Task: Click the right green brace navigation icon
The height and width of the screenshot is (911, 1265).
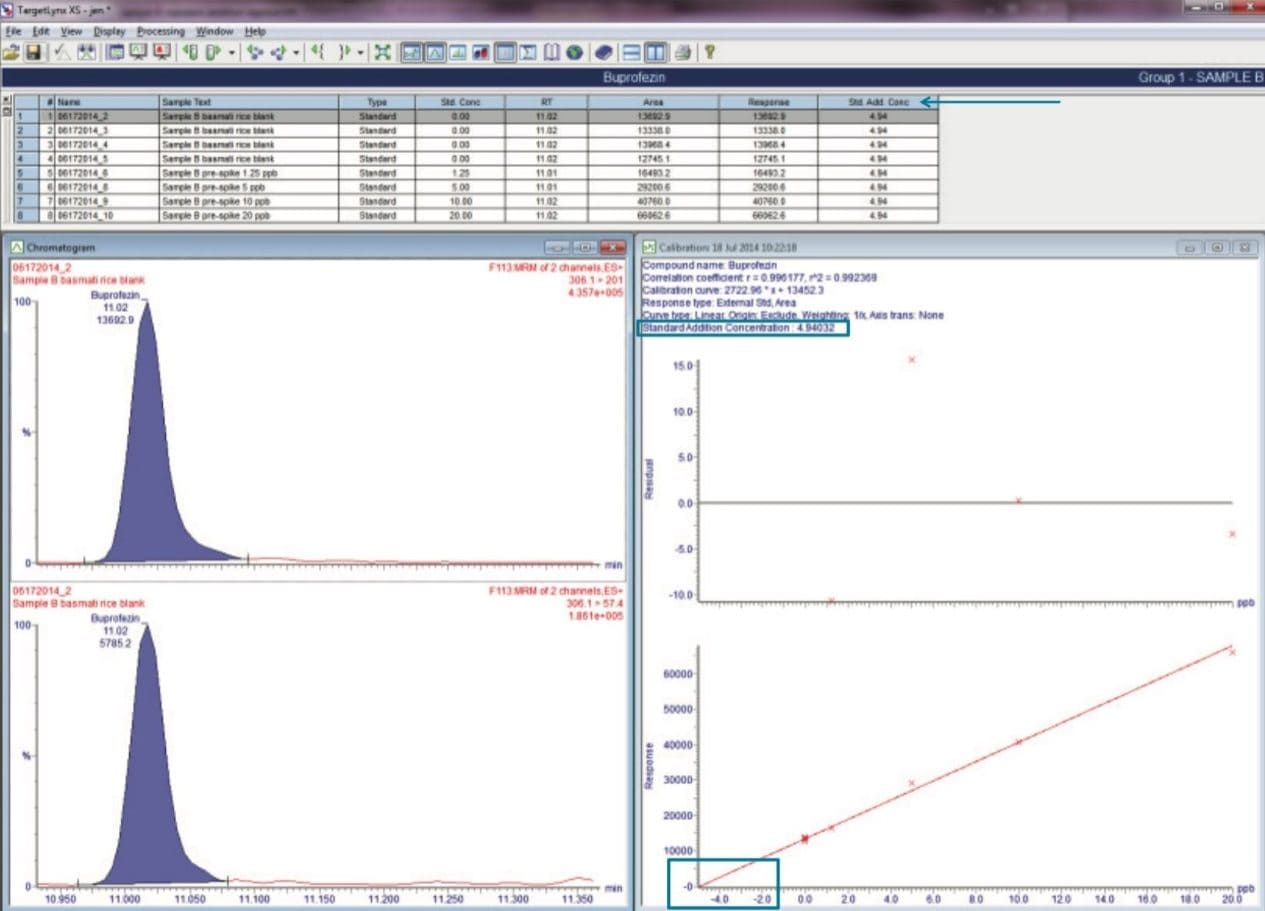Action: 346,52
